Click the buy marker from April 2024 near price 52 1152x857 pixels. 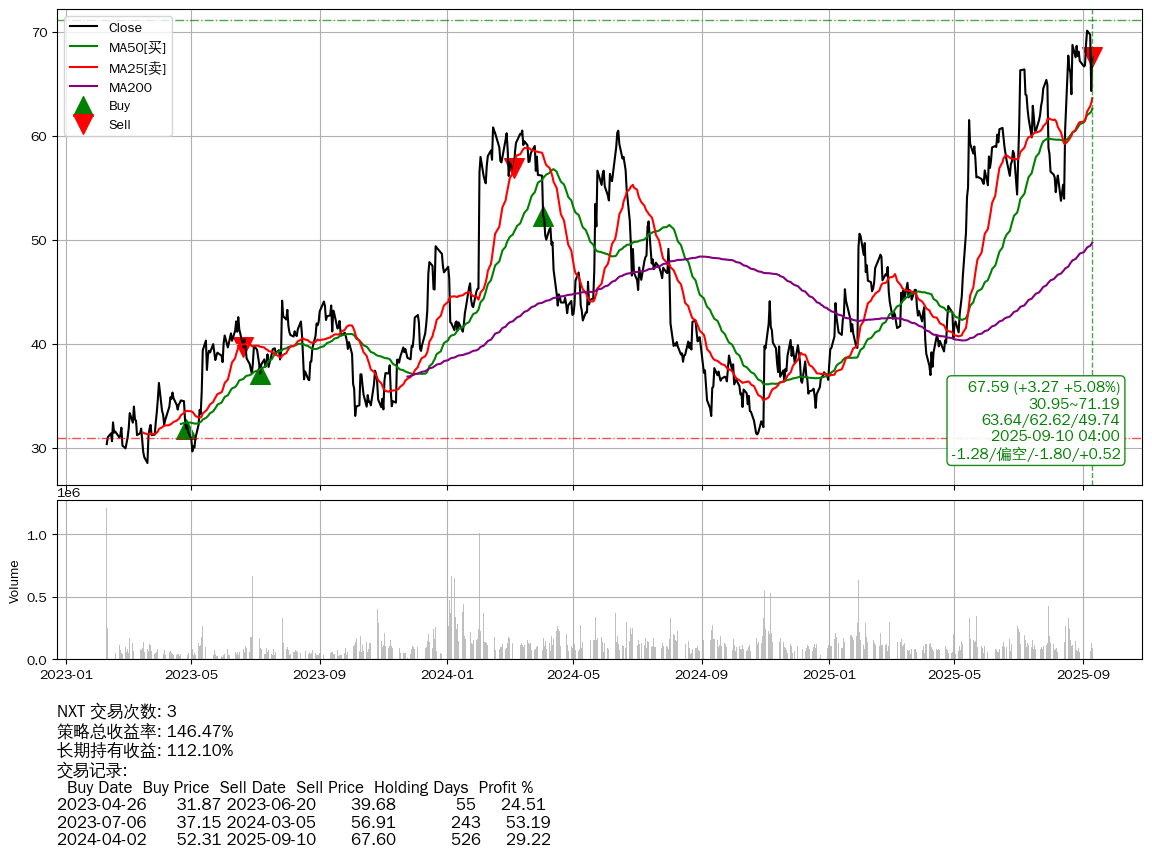pyautogui.click(x=543, y=217)
